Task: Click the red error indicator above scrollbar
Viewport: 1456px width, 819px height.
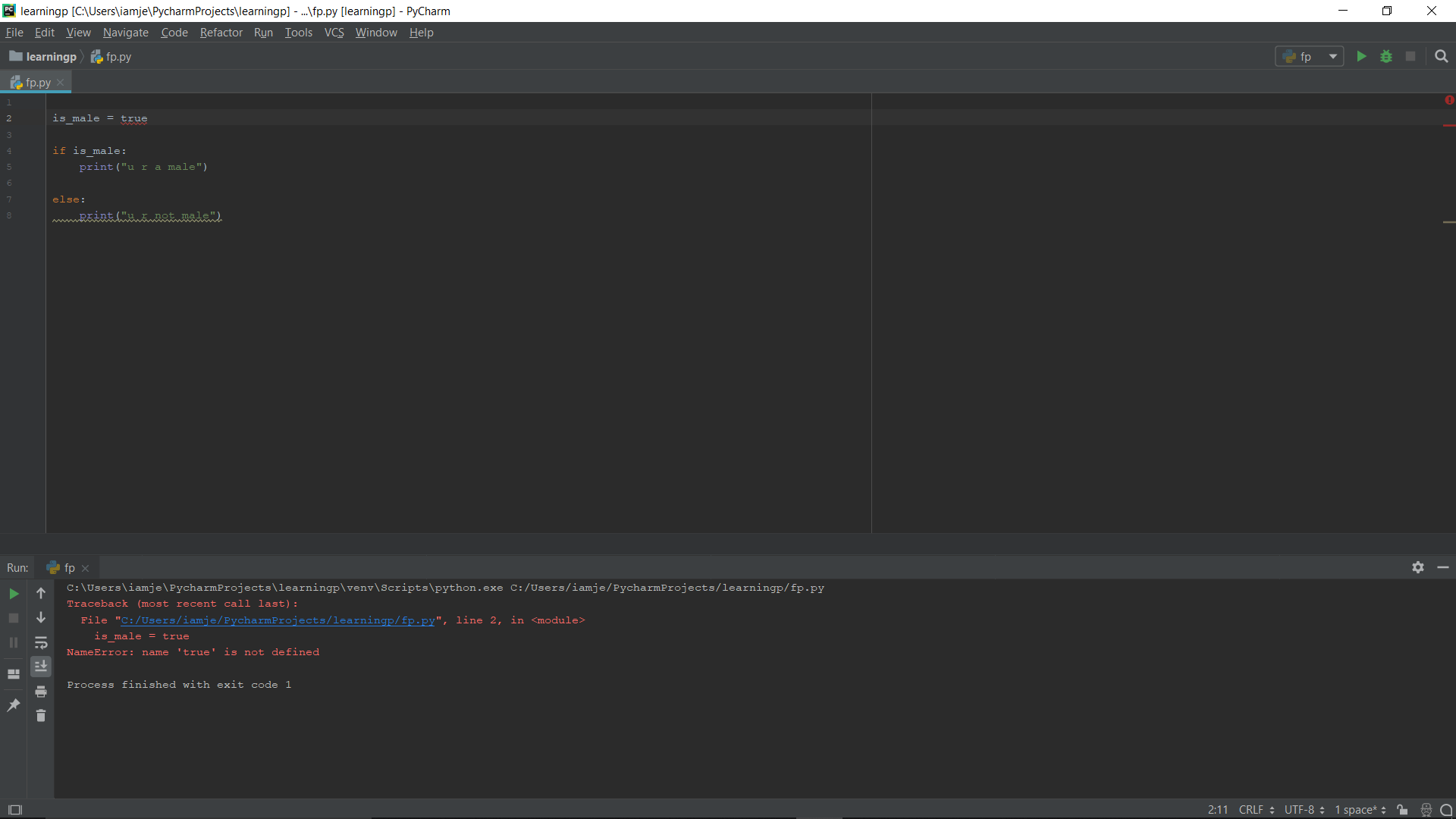Action: [1449, 100]
